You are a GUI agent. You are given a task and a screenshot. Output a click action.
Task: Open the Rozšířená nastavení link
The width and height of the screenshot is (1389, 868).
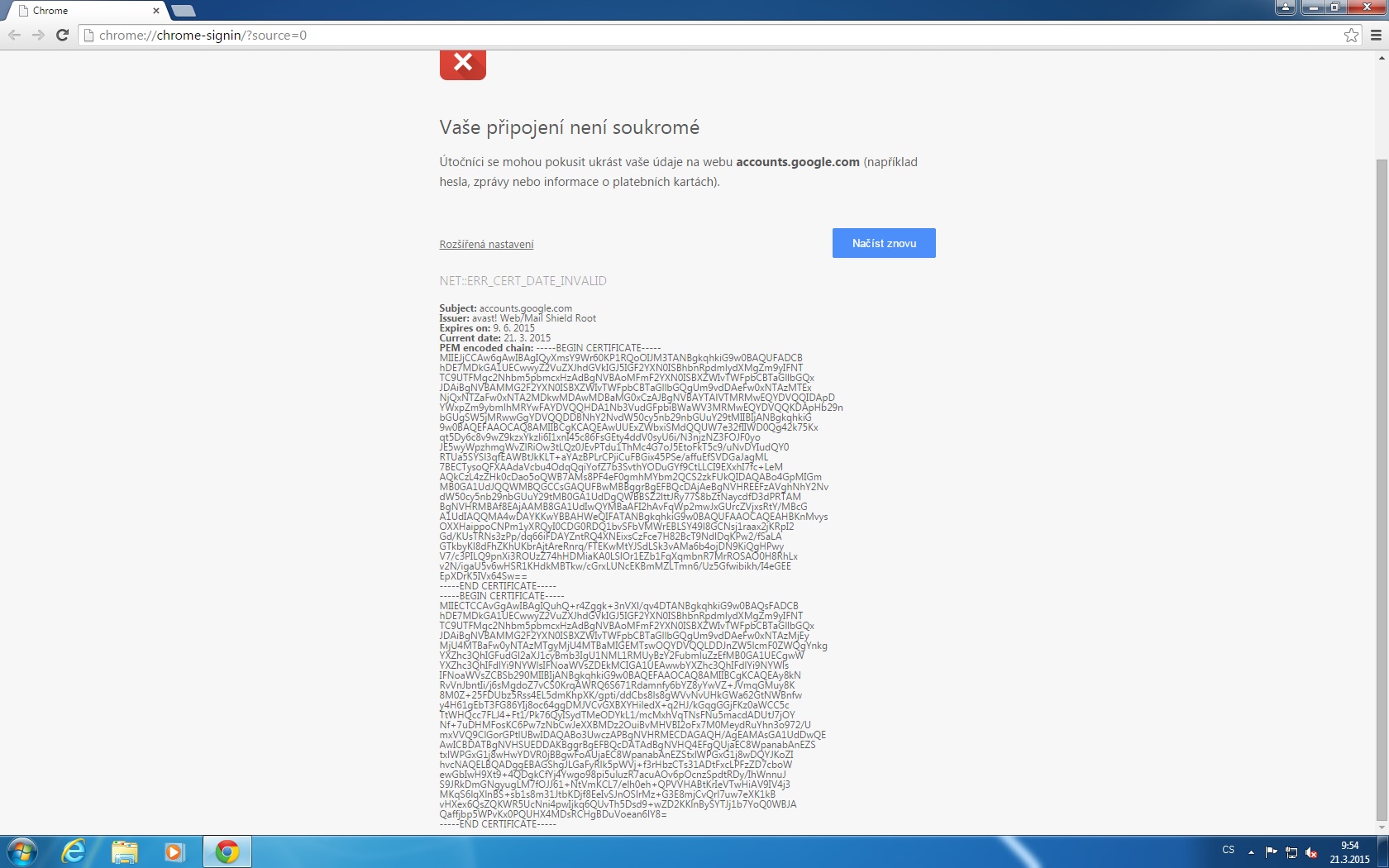coord(486,244)
